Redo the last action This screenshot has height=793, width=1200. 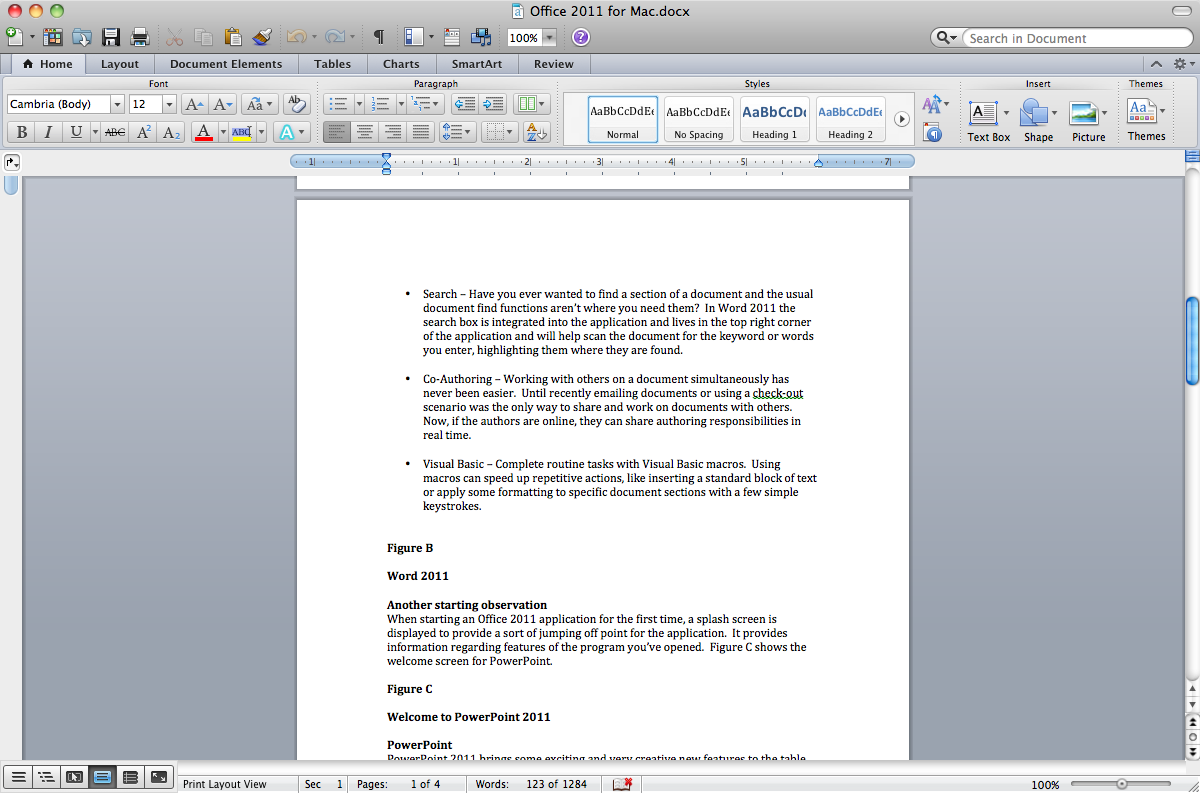pyautogui.click(x=335, y=38)
